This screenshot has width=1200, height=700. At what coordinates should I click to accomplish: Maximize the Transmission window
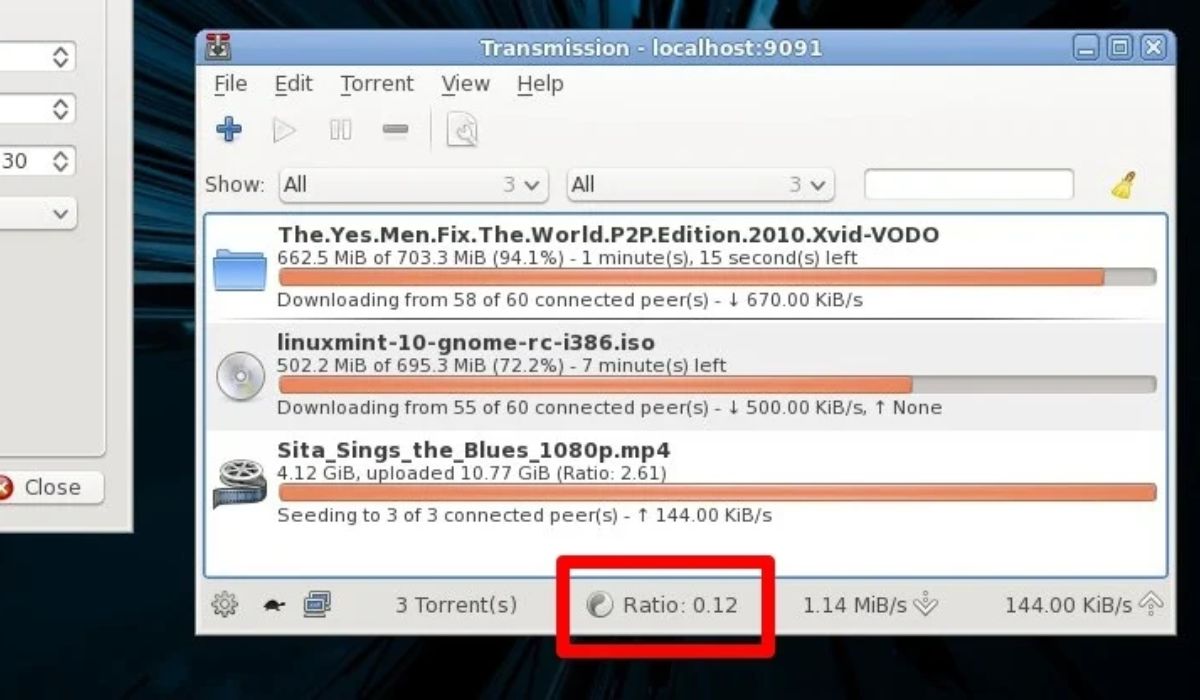click(x=1120, y=47)
